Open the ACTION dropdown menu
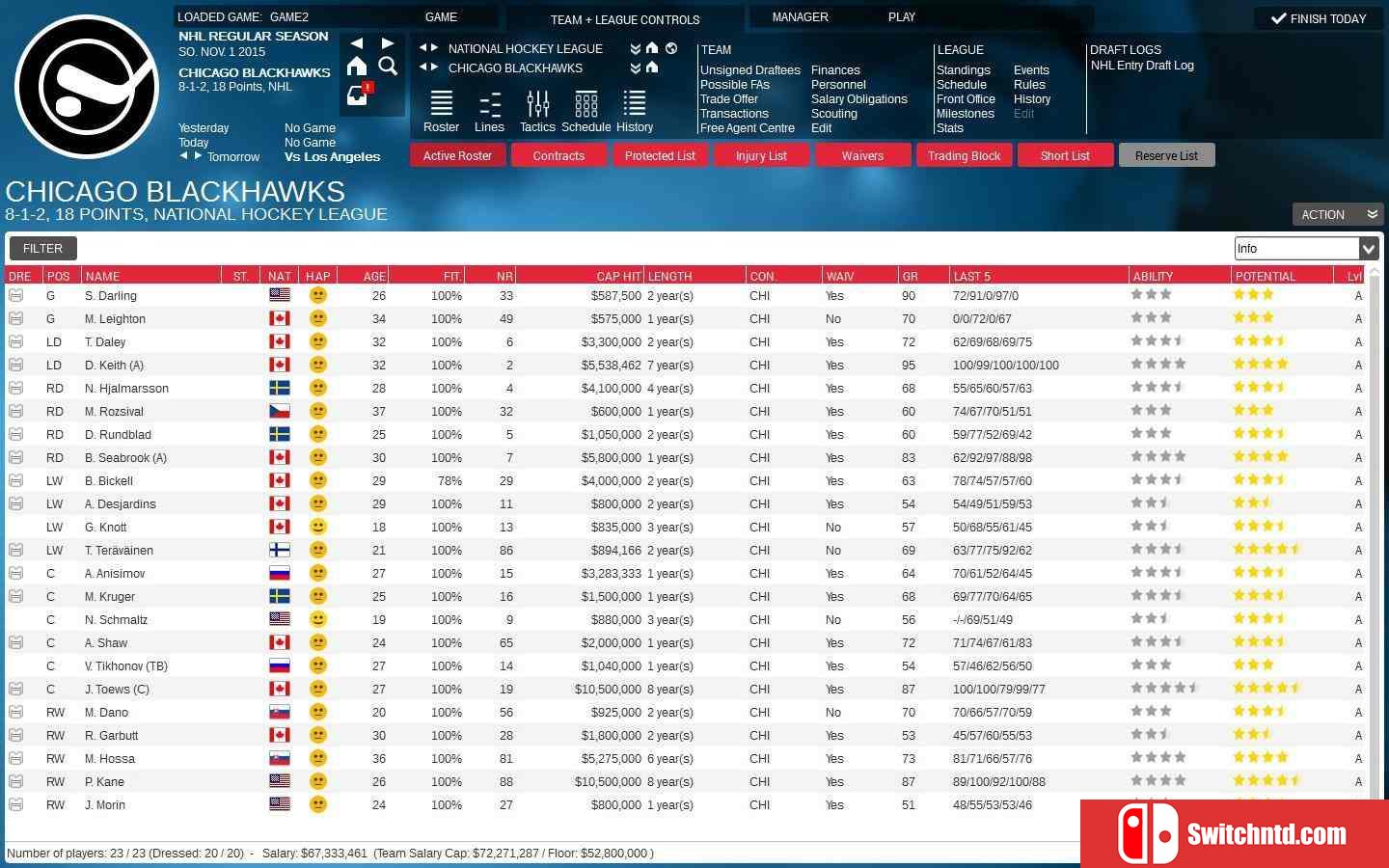The height and width of the screenshot is (868, 1389). [1336, 214]
